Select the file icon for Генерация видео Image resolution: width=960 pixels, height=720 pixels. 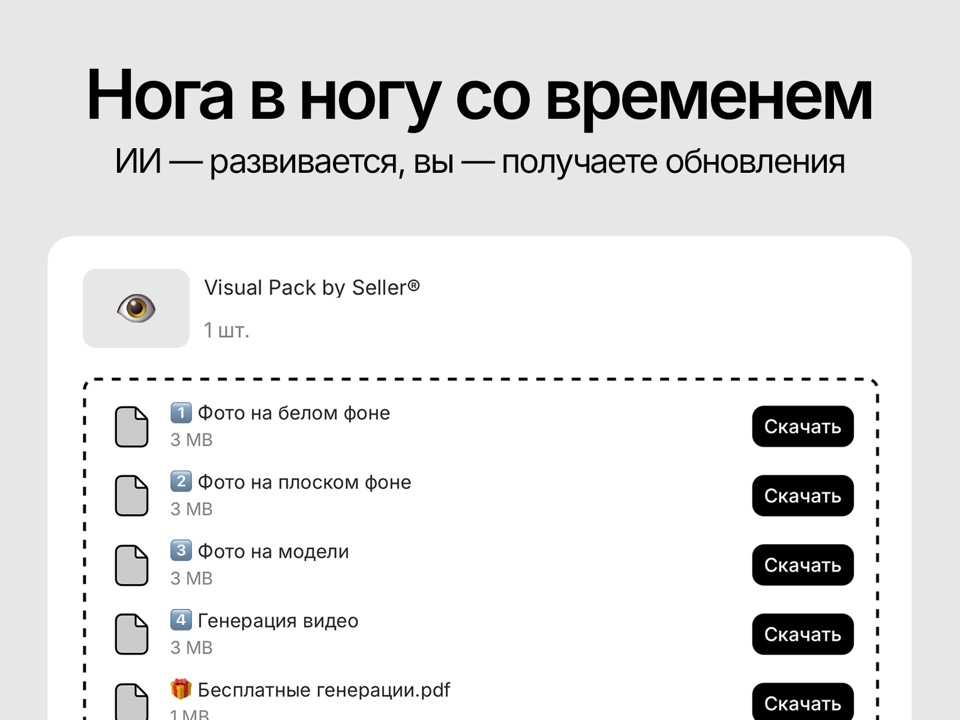131,634
